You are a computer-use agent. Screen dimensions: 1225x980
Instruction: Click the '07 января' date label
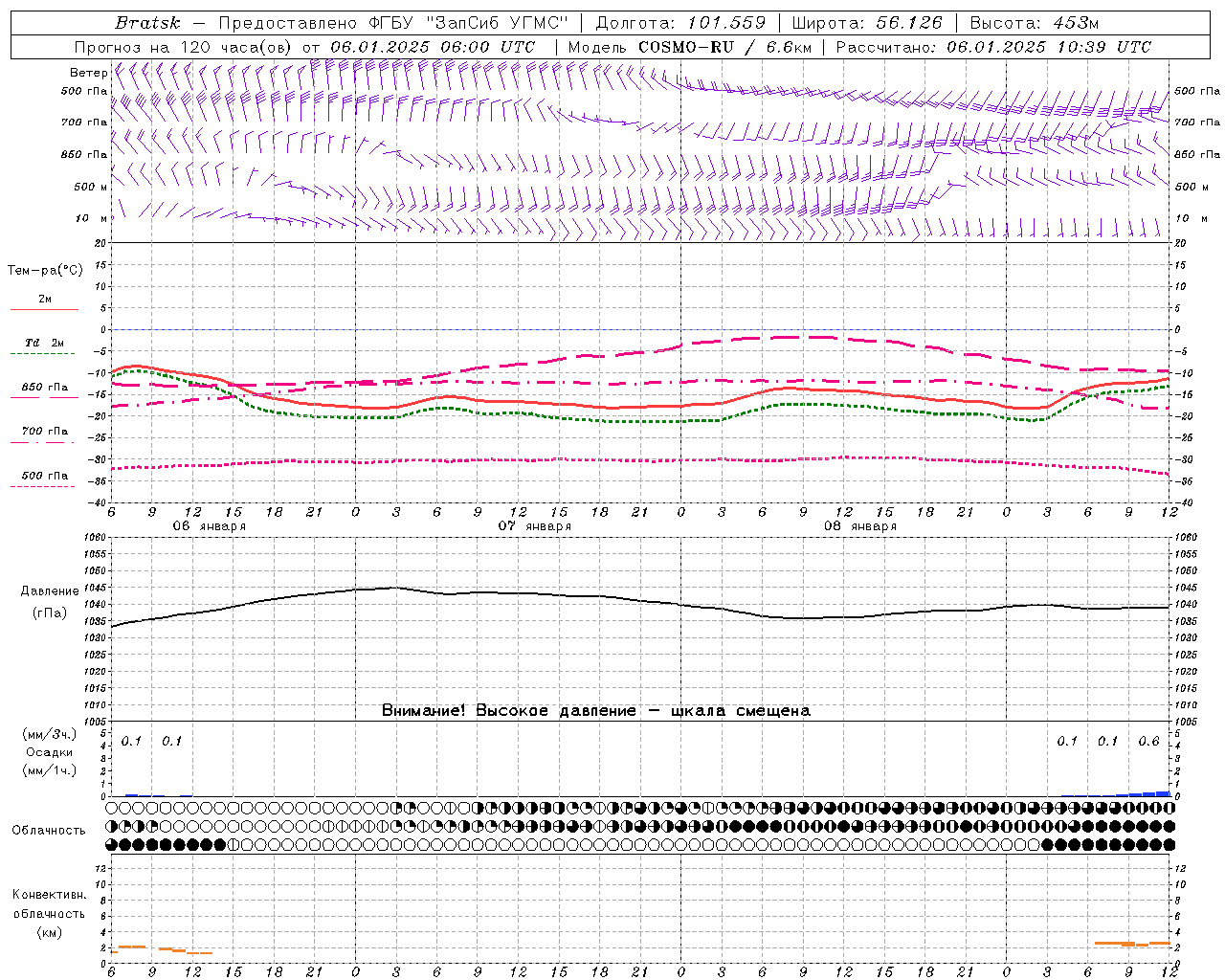pos(534,526)
